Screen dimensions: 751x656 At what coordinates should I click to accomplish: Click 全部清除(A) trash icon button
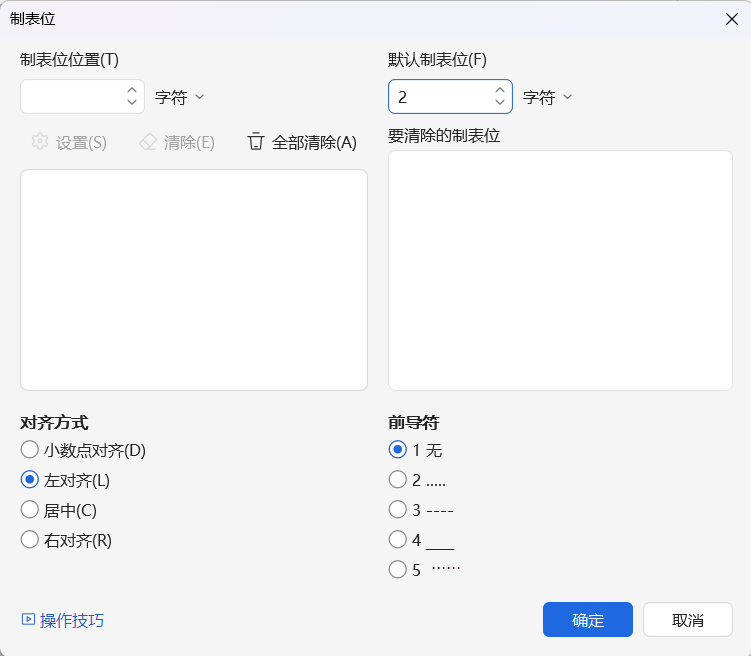click(302, 142)
